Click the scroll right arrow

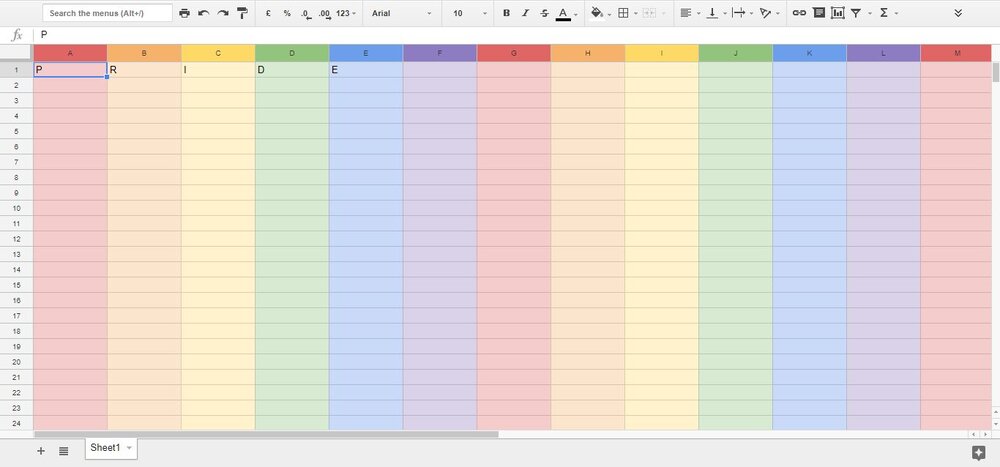click(985, 434)
